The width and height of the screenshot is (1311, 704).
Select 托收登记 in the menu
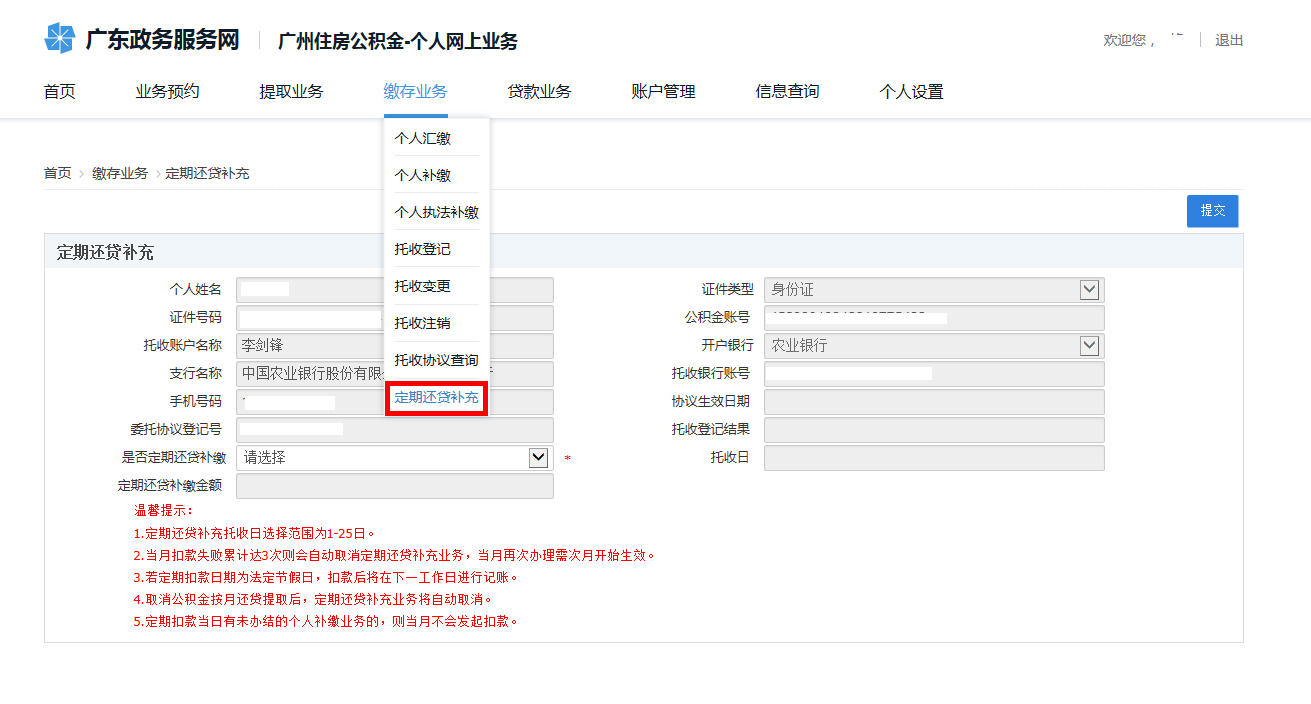[x=422, y=249]
